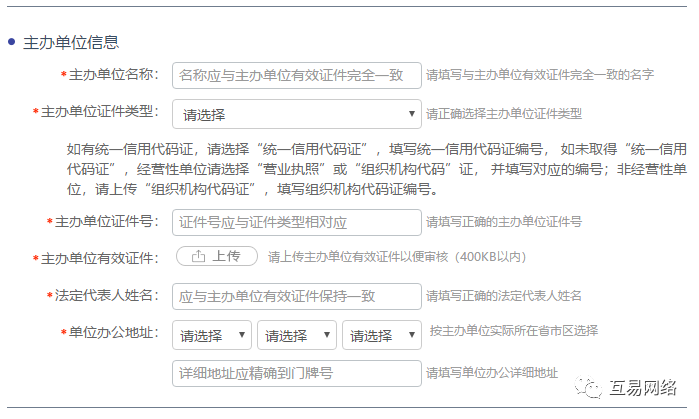Open the first 单位办公地址 province dropdown
This screenshot has height=419, width=699.
(x=212, y=335)
